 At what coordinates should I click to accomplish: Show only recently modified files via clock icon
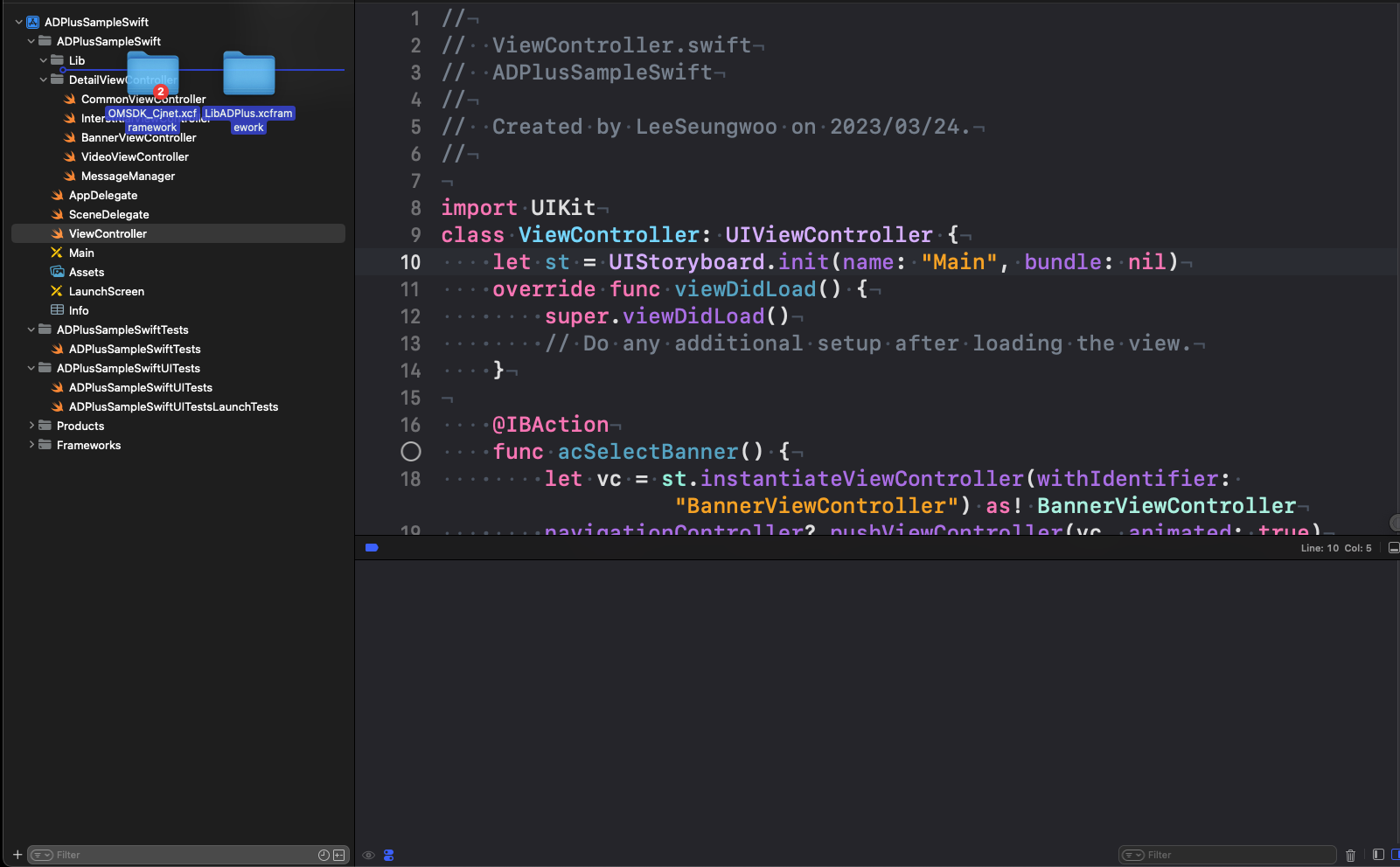tap(324, 855)
